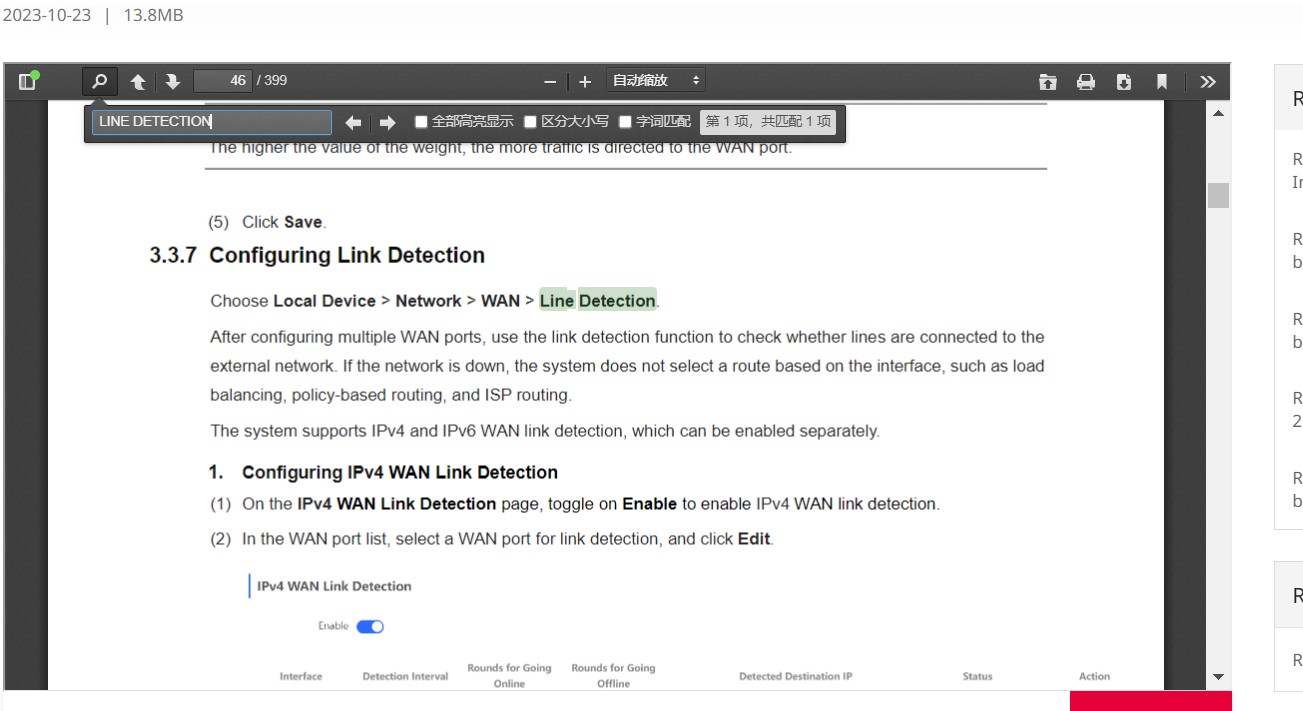The image size is (1303, 711).
Task: Find previous match with left arrow
Action: (353, 122)
